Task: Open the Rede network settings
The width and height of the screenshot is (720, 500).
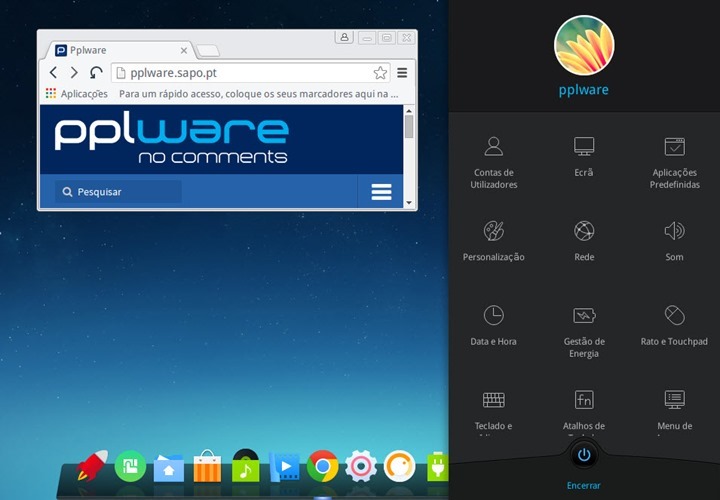Action: click(584, 242)
